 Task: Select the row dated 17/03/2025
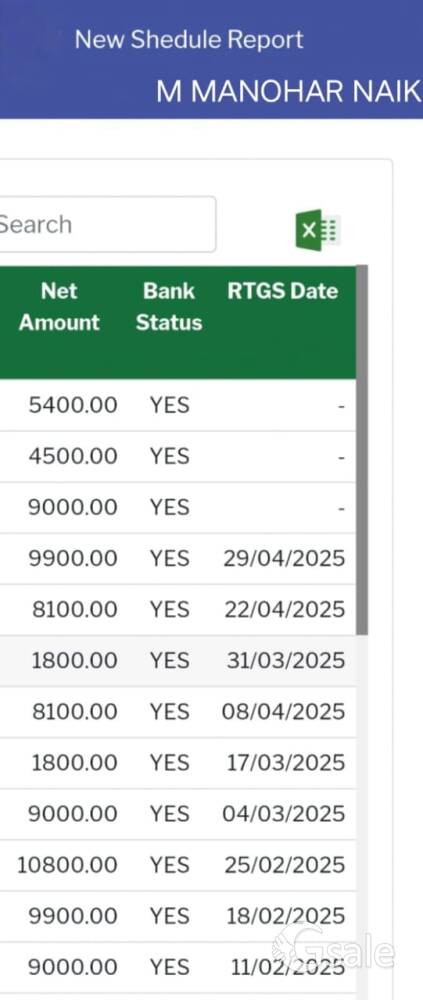[x=178, y=763]
